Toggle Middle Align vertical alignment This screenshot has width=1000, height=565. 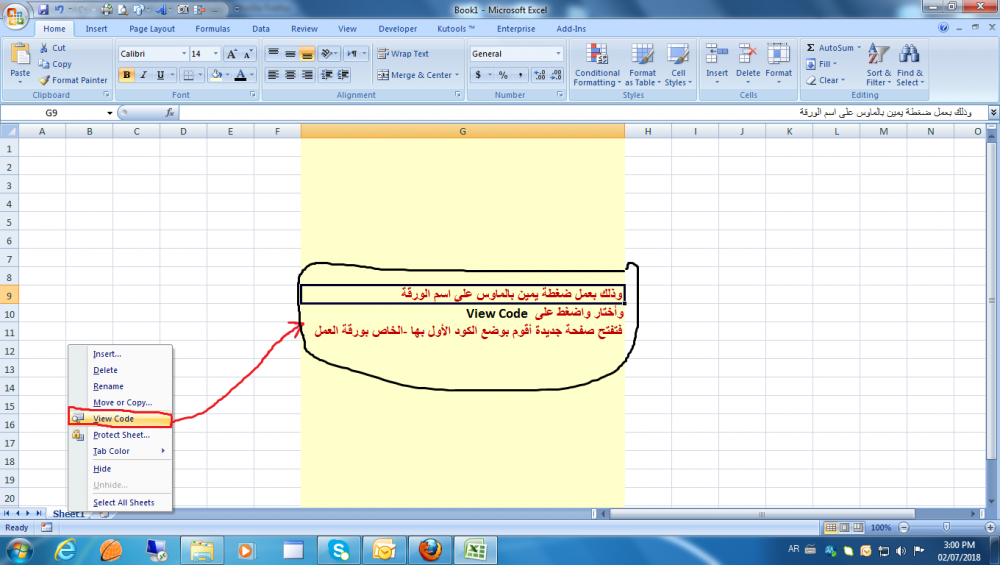290,54
